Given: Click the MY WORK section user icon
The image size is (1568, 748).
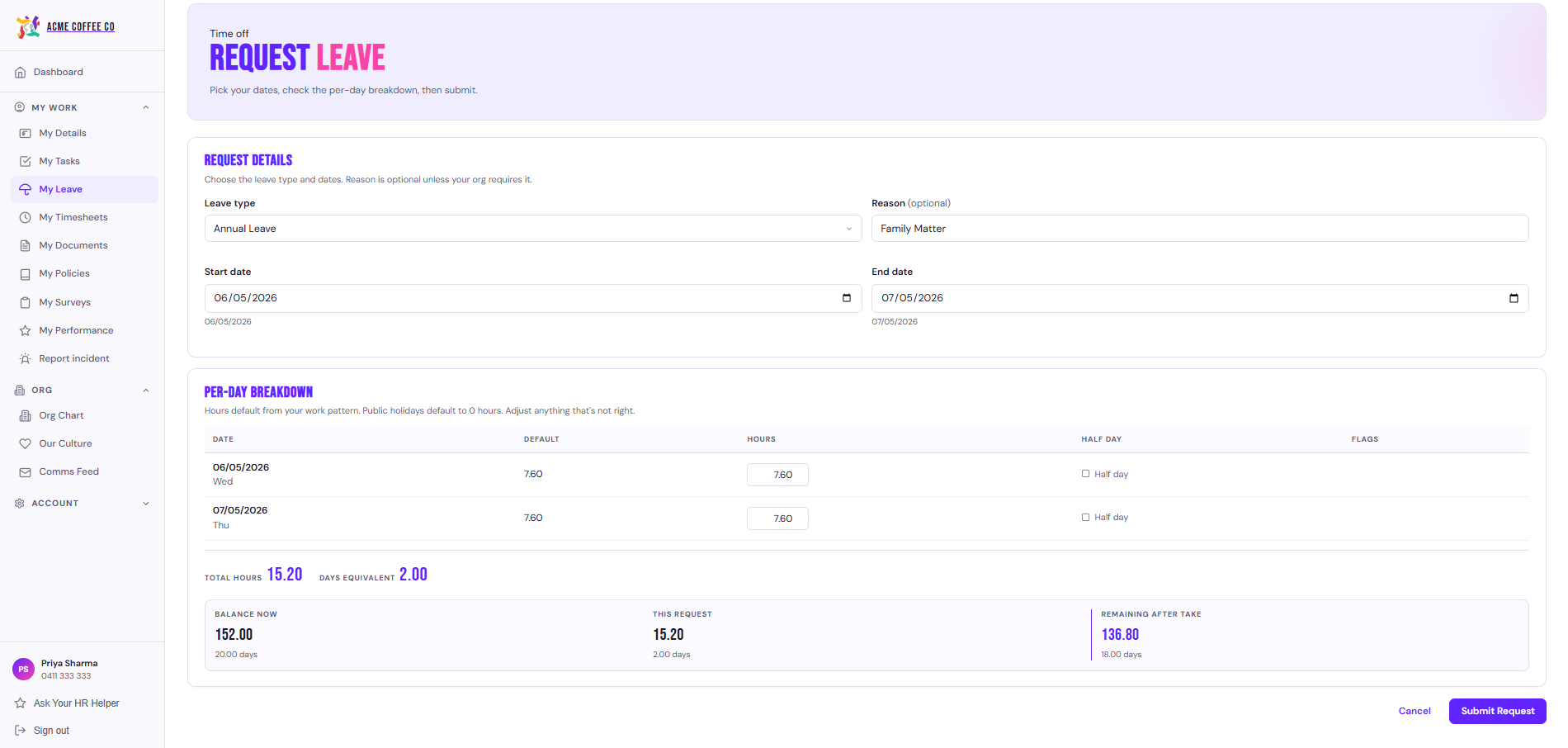Looking at the screenshot, I should coord(20,107).
